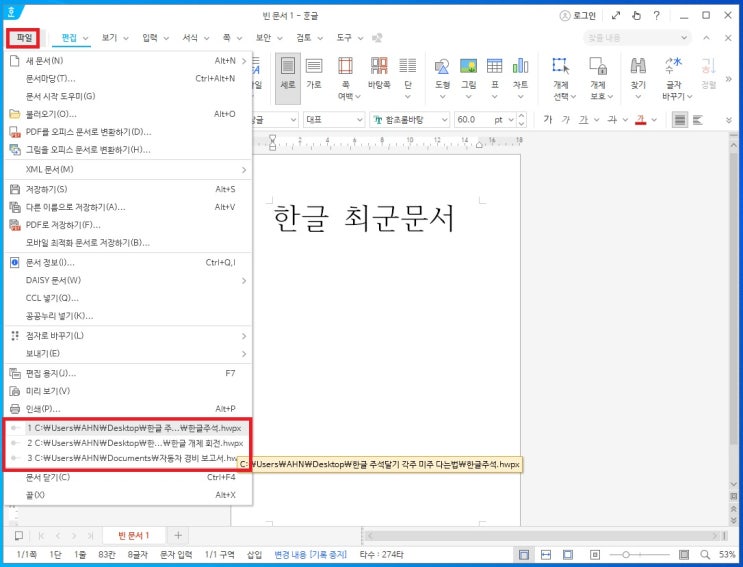Click the bold 가 formatting icon
The image size is (743, 567).
548,120
